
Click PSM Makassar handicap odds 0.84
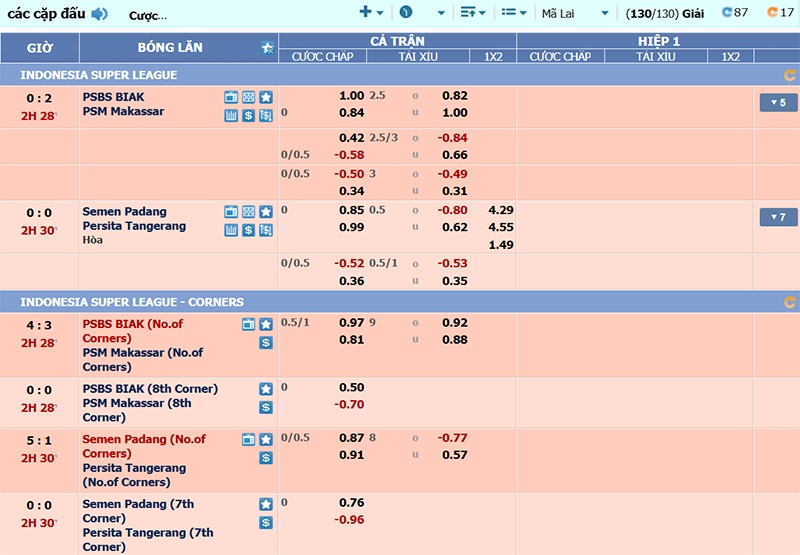pyautogui.click(x=352, y=113)
